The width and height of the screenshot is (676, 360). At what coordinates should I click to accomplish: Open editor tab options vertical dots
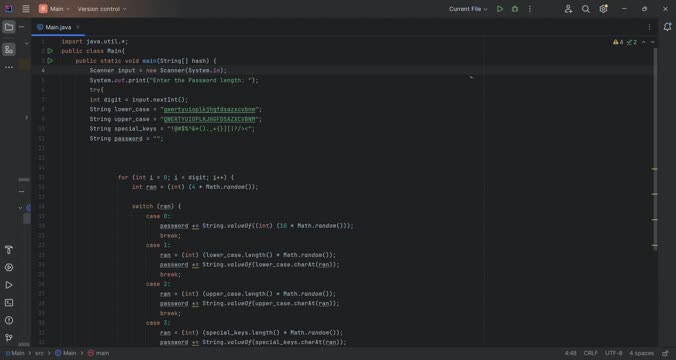tap(649, 27)
